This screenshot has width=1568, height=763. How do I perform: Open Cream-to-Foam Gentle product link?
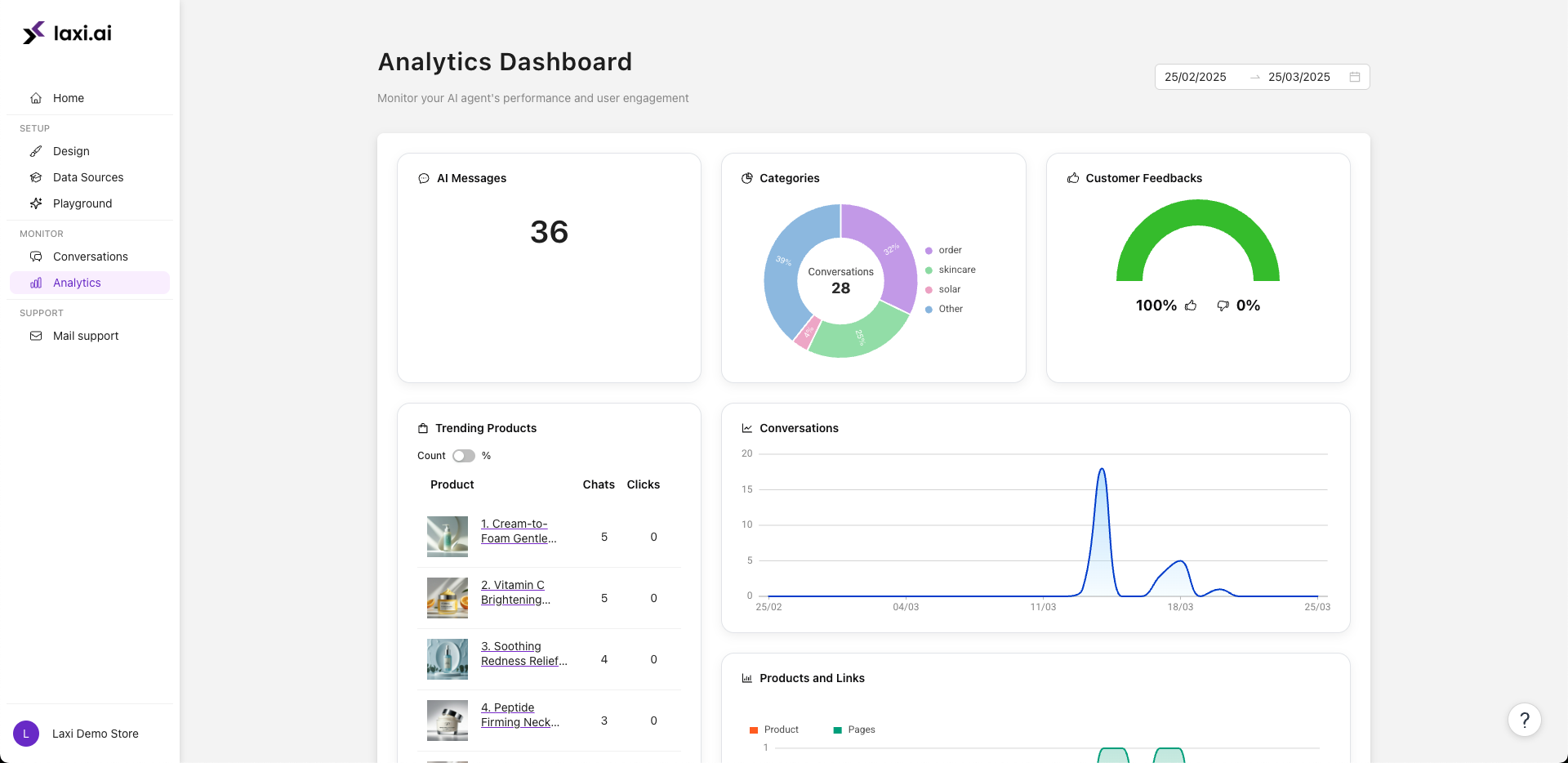[519, 531]
